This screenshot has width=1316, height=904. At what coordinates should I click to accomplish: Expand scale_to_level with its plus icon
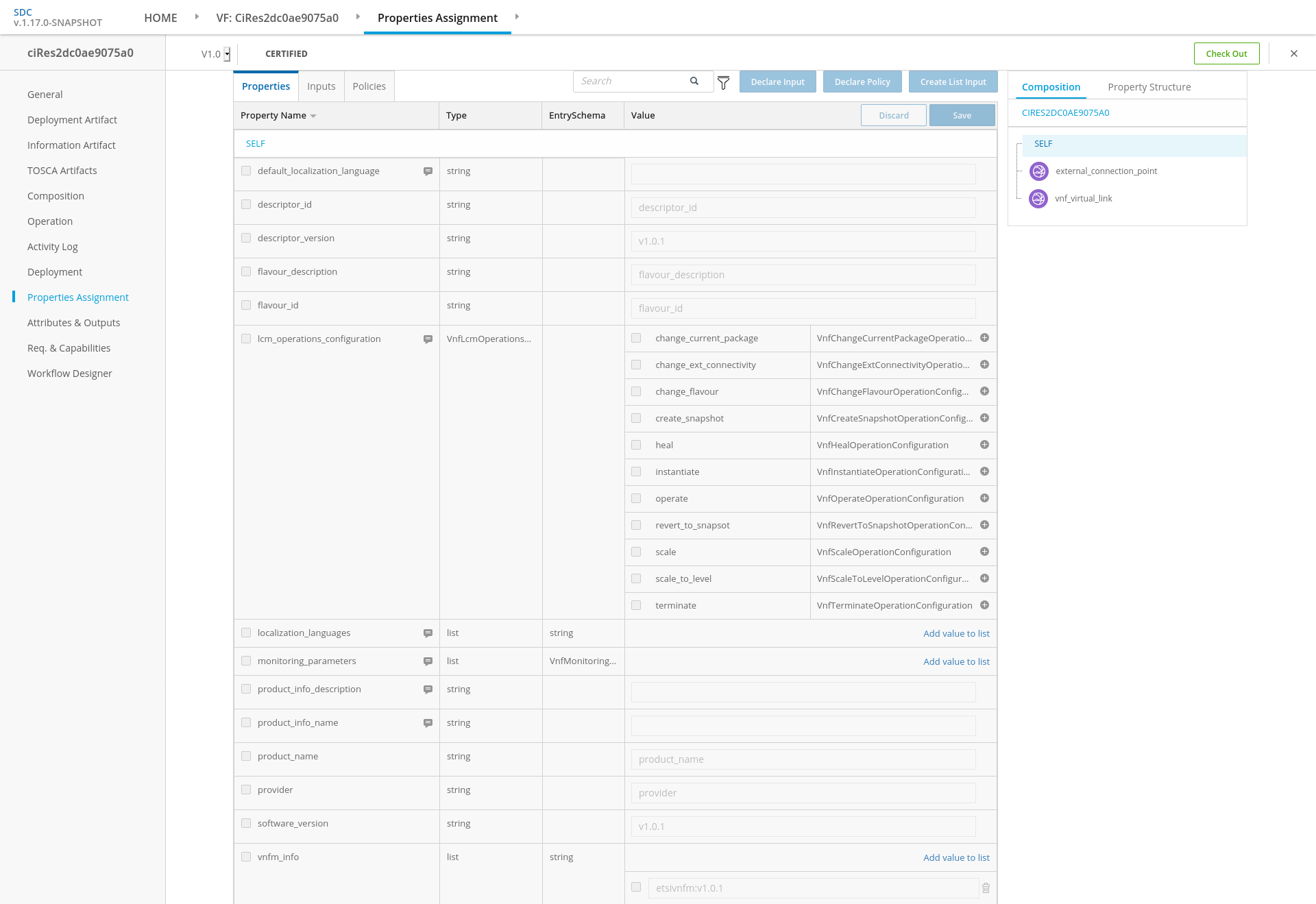pos(984,578)
